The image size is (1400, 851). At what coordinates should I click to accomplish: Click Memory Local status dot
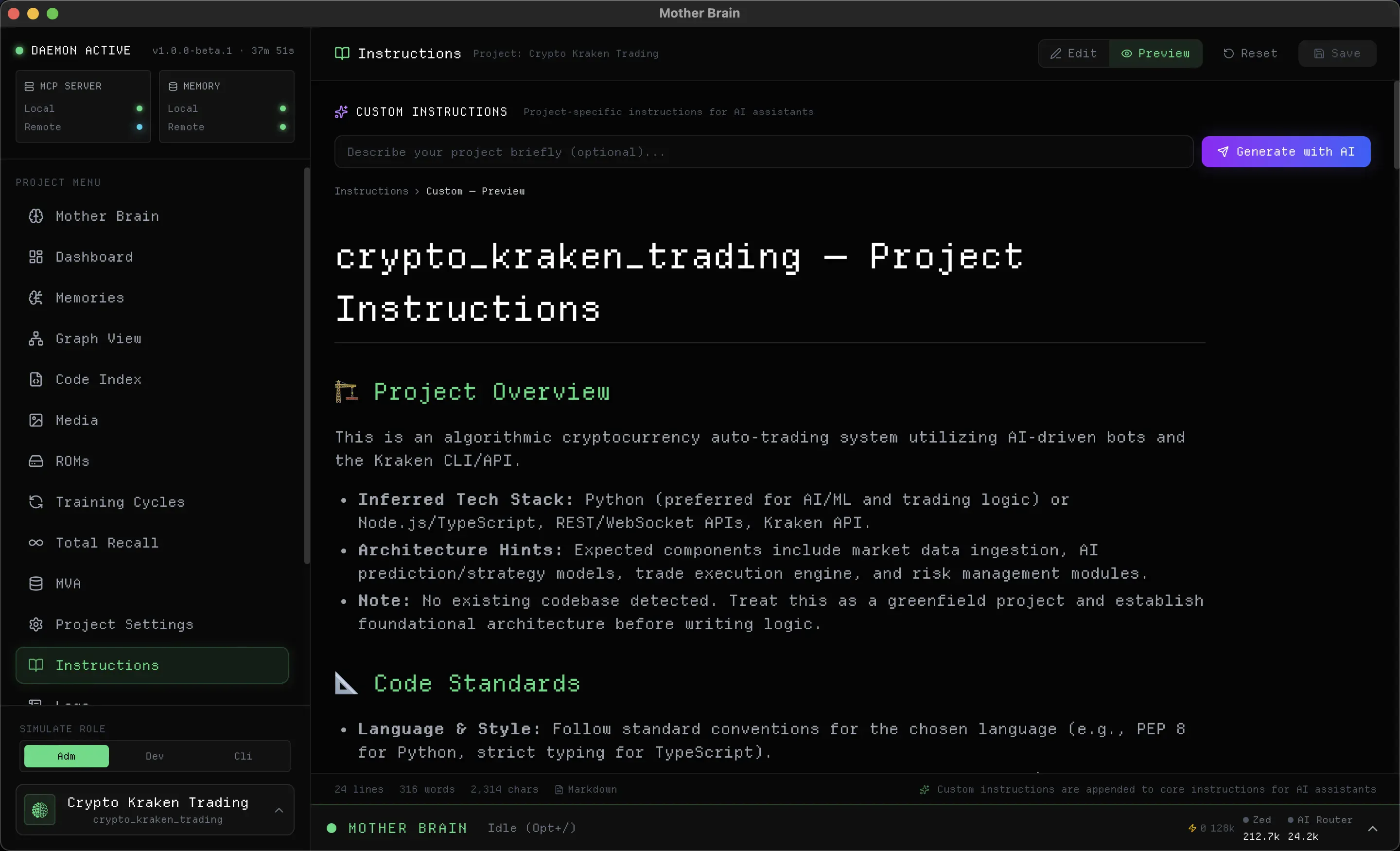pyautogui.click(x=283, y=108)
